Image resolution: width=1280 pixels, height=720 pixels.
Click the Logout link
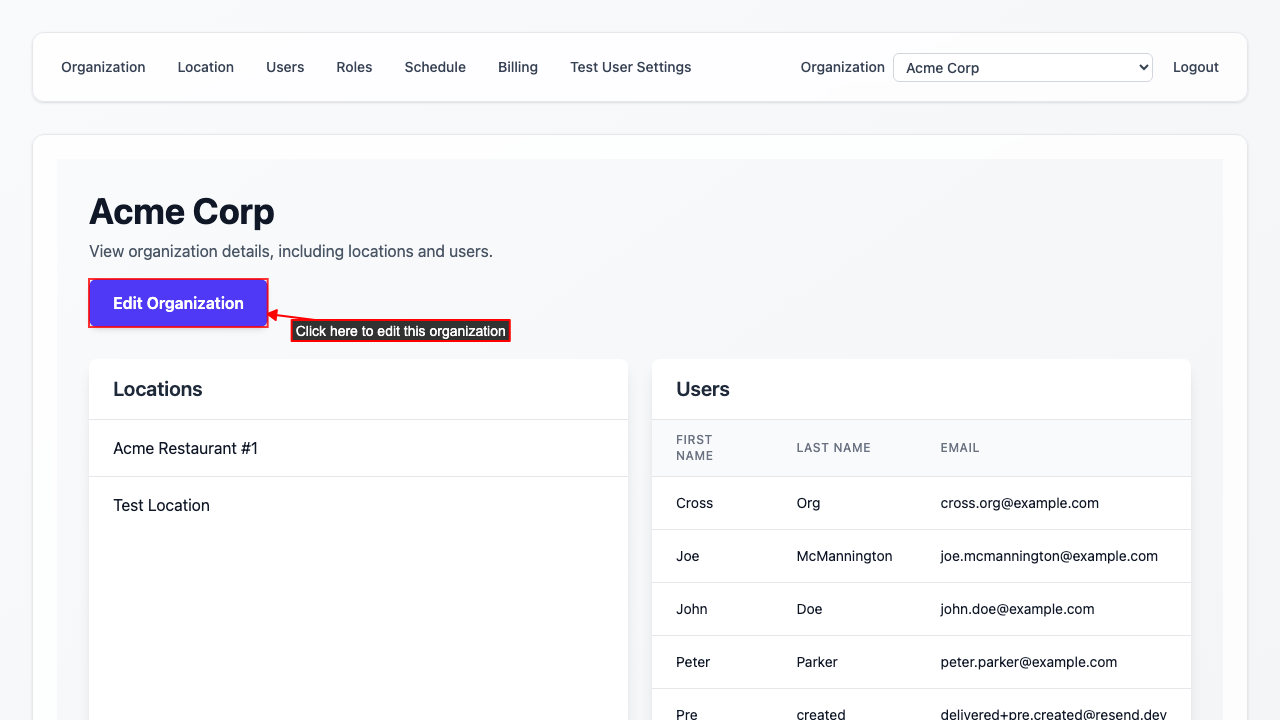point(1195,67)
